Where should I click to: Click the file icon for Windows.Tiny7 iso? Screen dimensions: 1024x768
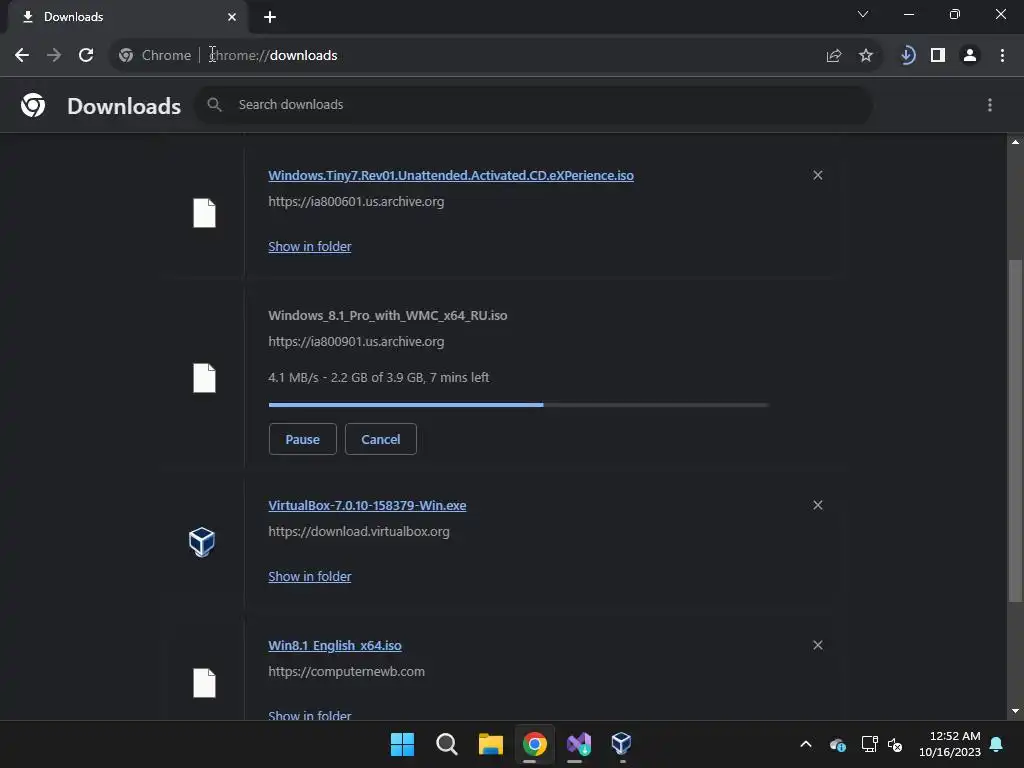[x=204, y=213]
